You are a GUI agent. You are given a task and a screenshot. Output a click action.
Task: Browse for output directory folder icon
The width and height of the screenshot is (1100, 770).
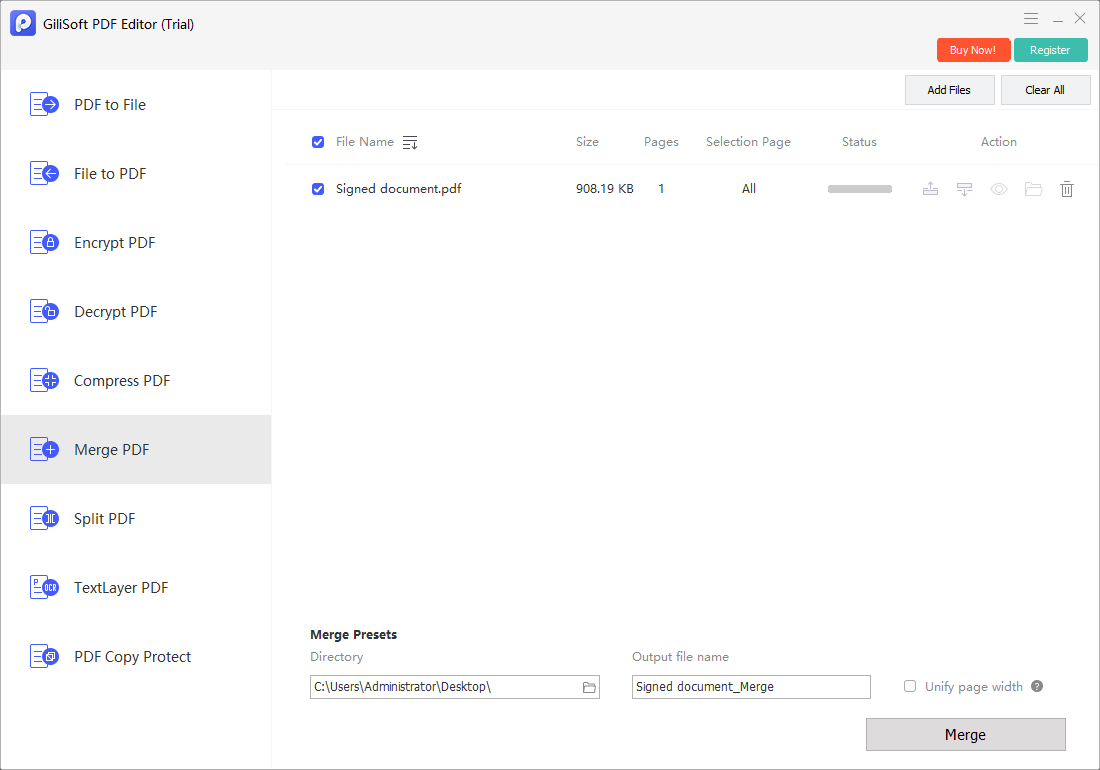[589, 687]
